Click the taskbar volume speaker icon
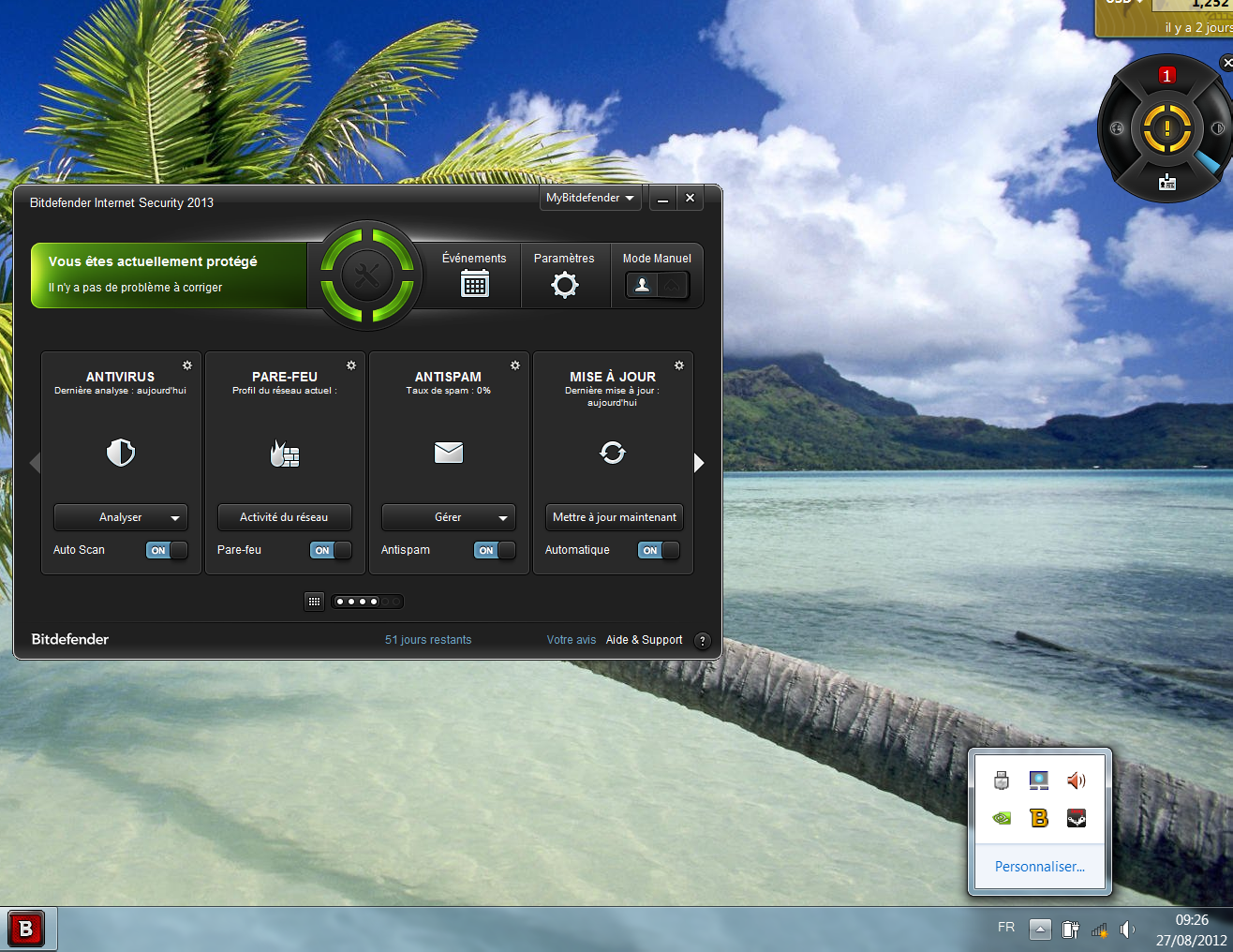 tap(1127, 930)
